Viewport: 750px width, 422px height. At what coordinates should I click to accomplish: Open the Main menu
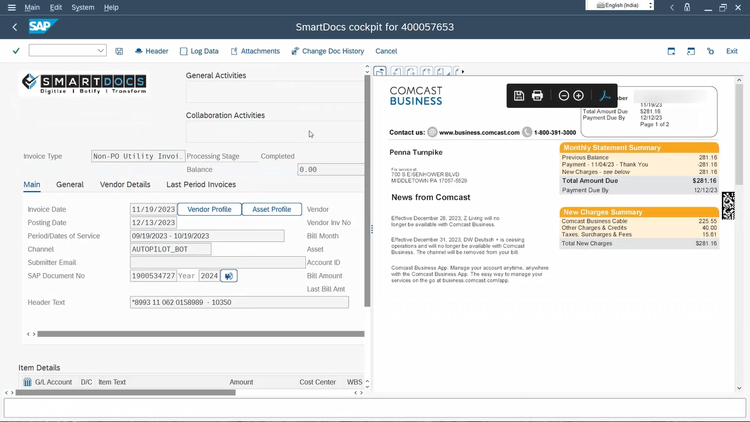(x=32, y=7)
